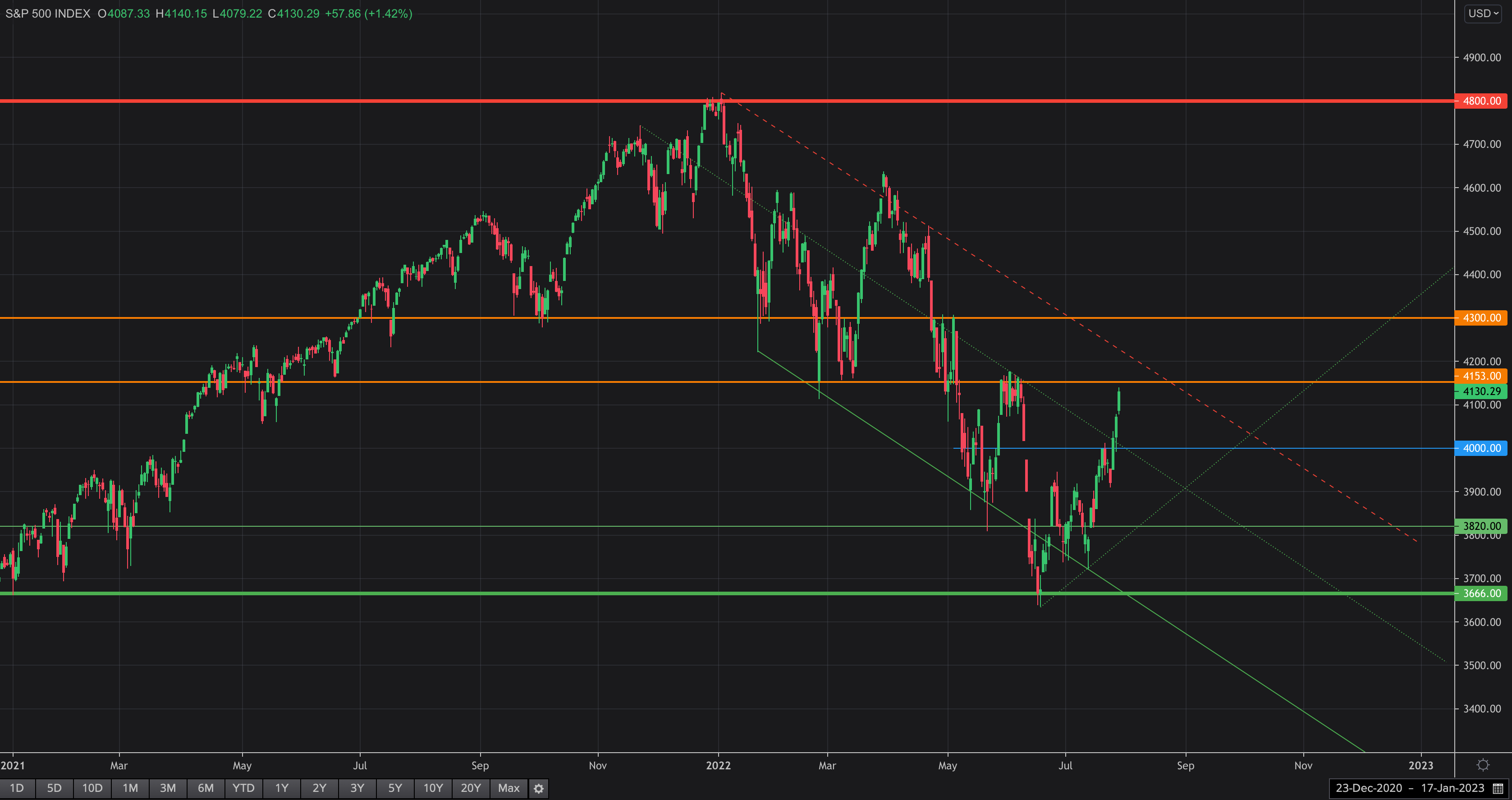The height and width of the screenshot is (800, 1512).
Task: Click the close value C4130.29
Action: [x=293, y=14]
